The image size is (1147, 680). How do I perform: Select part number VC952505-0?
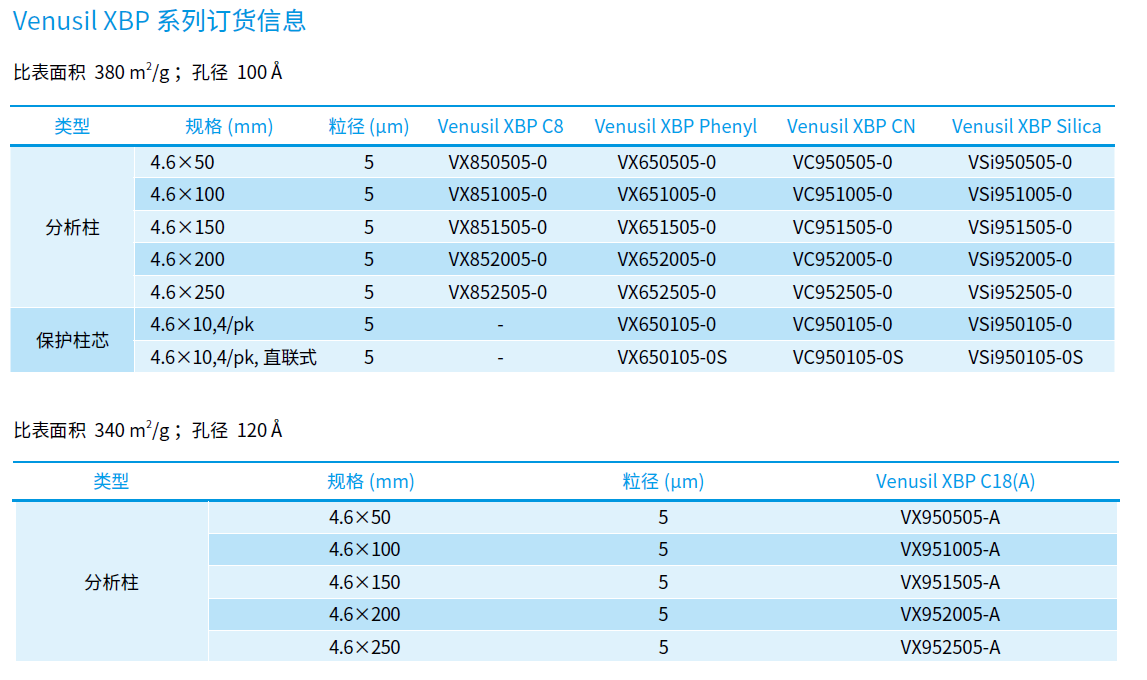(x=843, y=292)
